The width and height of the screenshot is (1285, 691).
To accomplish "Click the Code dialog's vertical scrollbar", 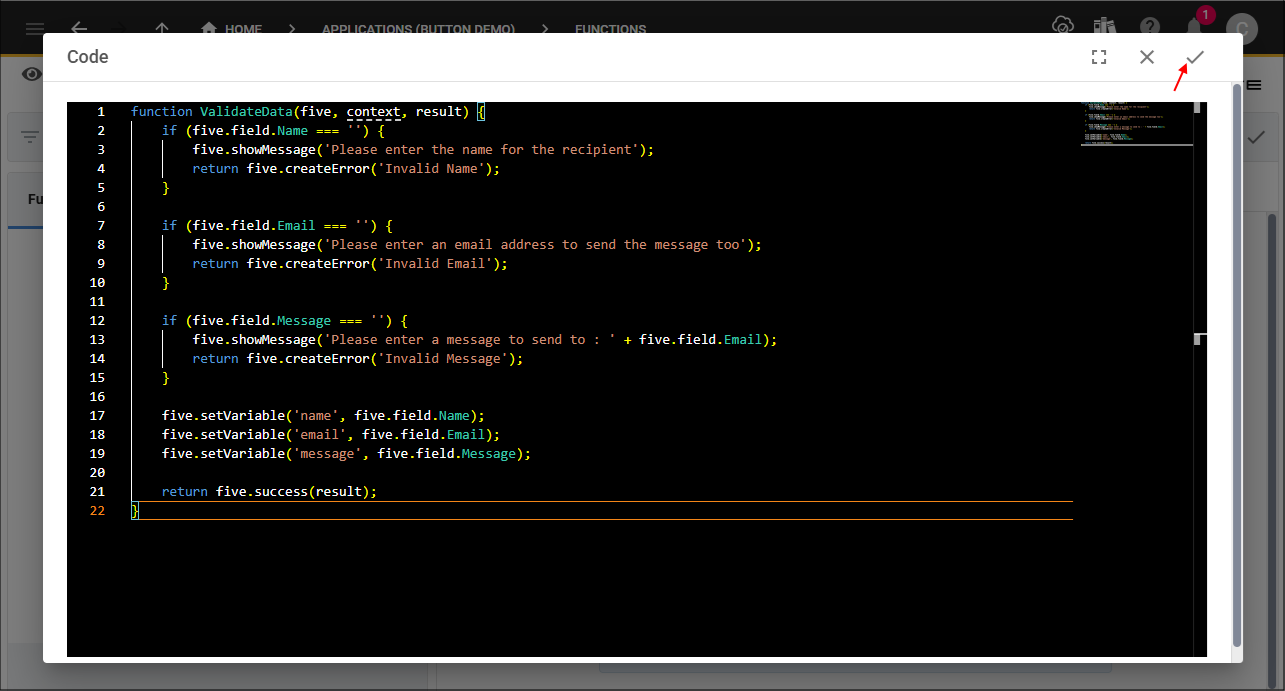I will 1237,363.
